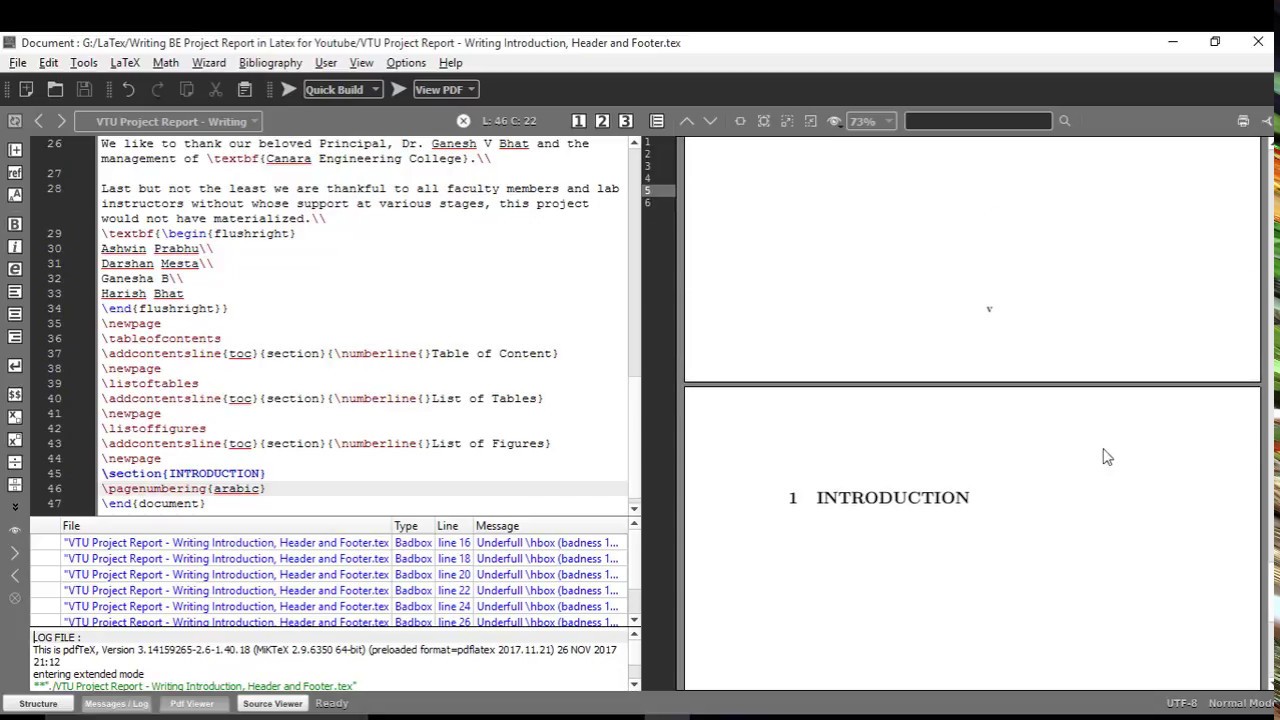This screenshot has width=1280, height=720.
Task: Open document selector VTU Project Report
Action: pos(170,121)
